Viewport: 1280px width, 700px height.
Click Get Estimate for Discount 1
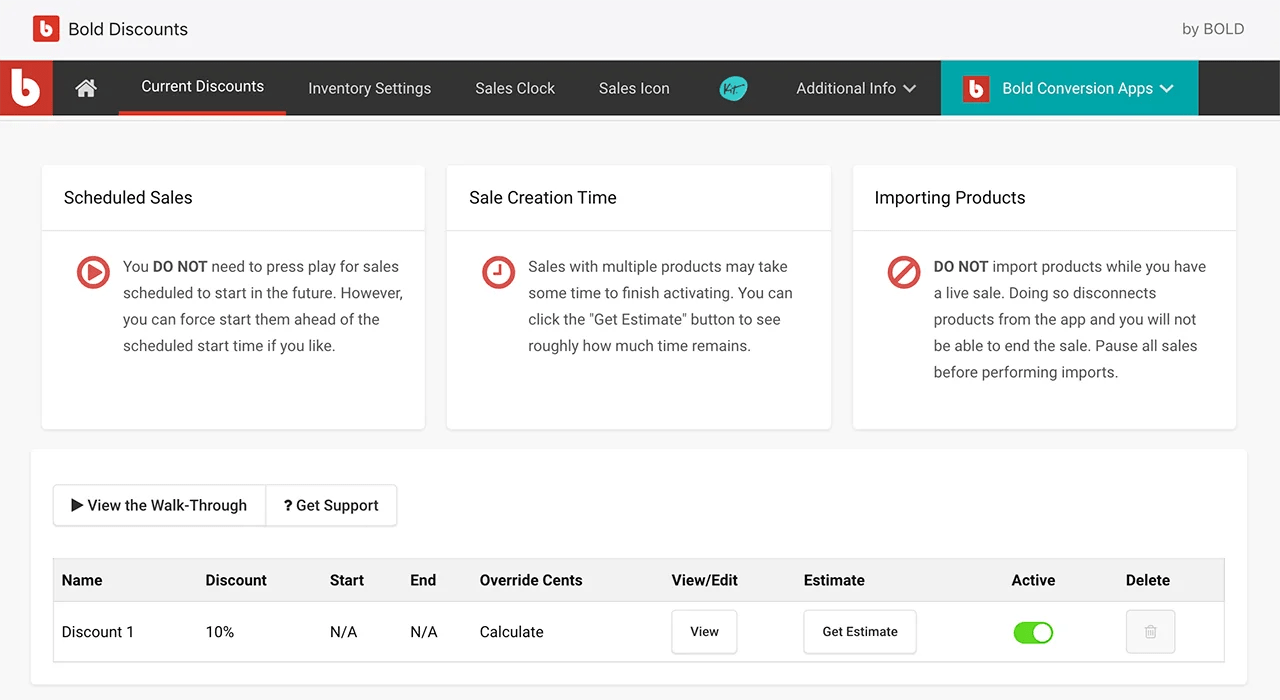[860, 632]
